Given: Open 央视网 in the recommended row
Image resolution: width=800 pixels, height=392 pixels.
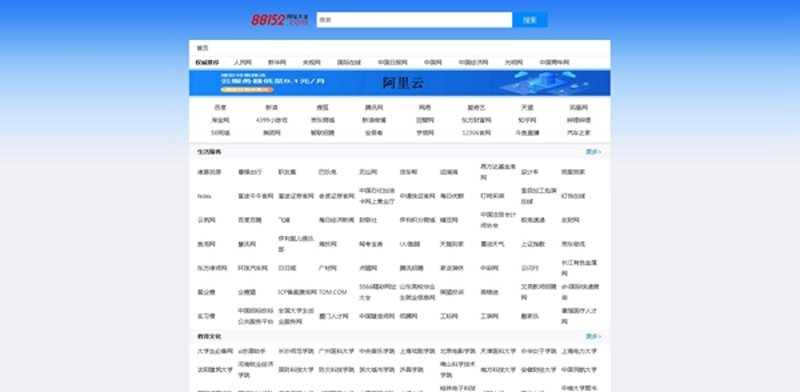Looking at the screenshot, I should tap(311, 62).
